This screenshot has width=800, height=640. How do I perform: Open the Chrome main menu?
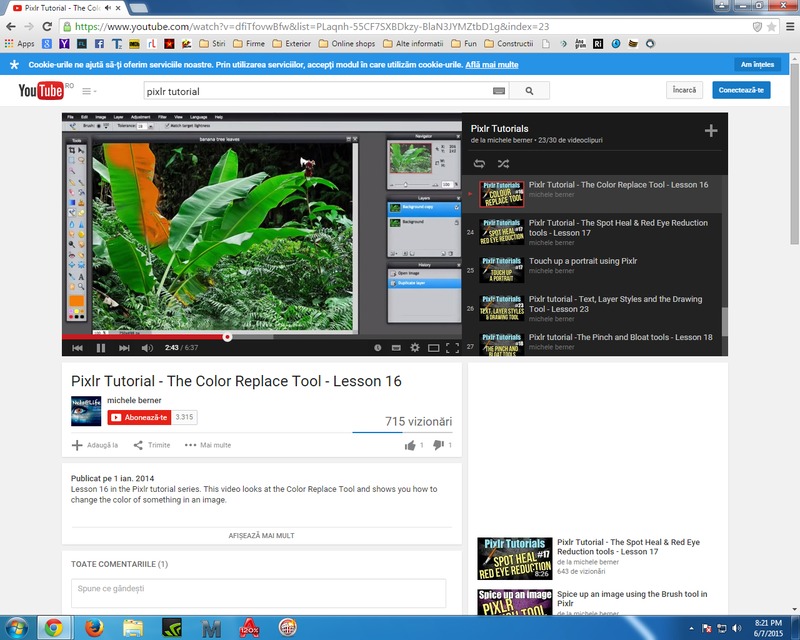click(x=790, y=27)
